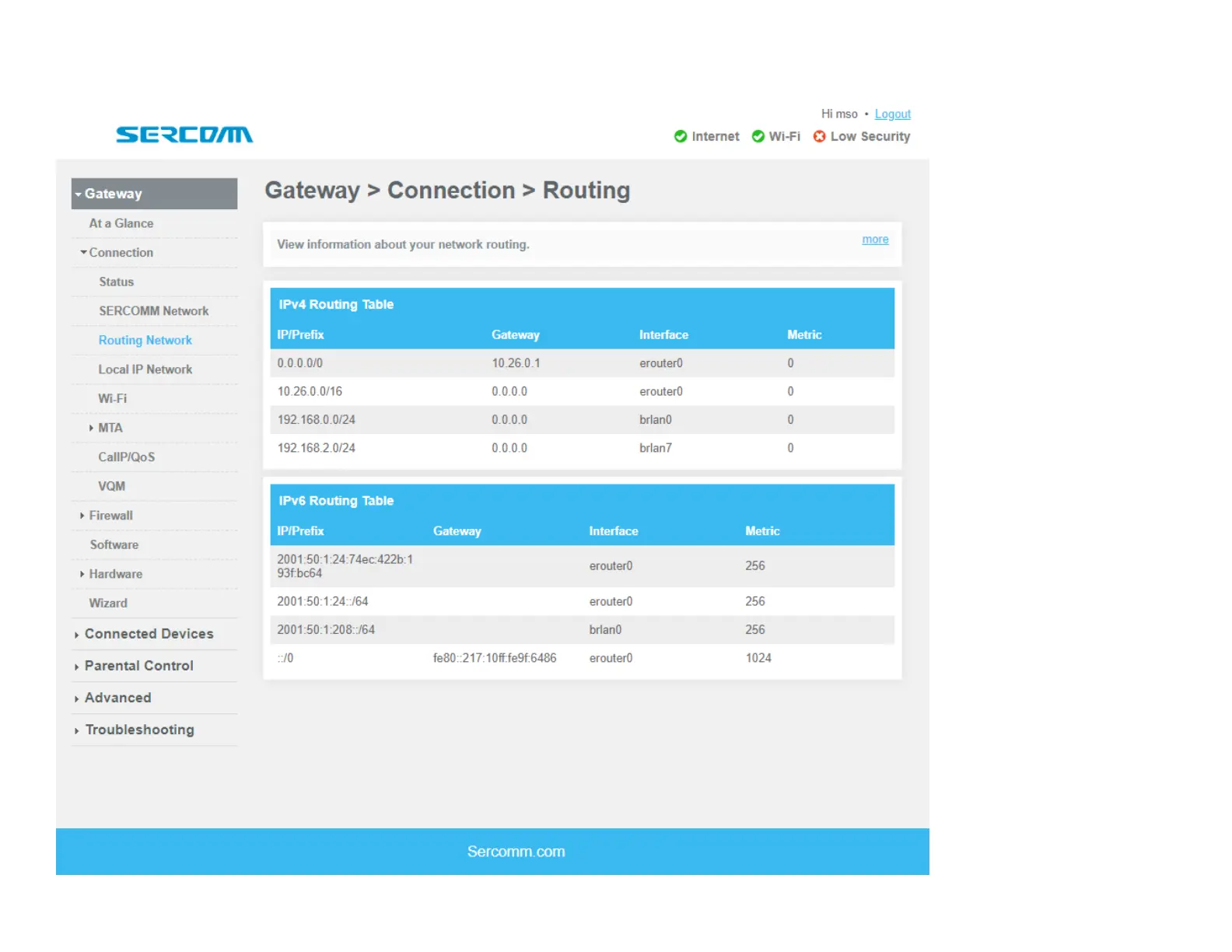
Task: Open the At a Glance page
Action: [121, 223]
